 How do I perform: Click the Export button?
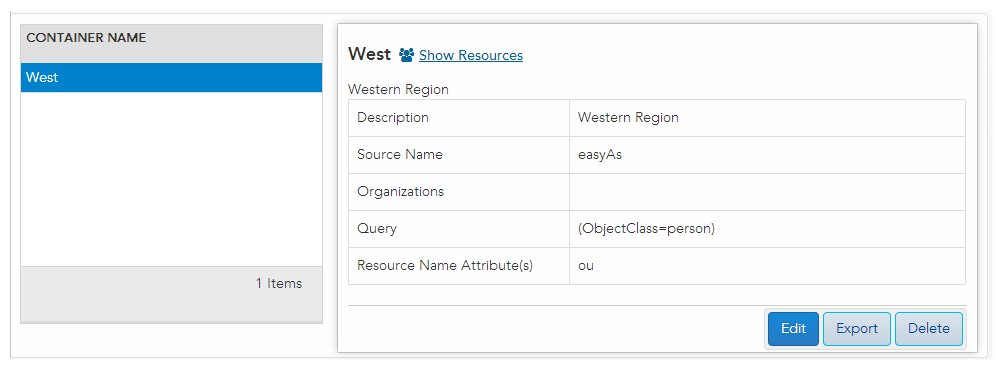(856, 328)
